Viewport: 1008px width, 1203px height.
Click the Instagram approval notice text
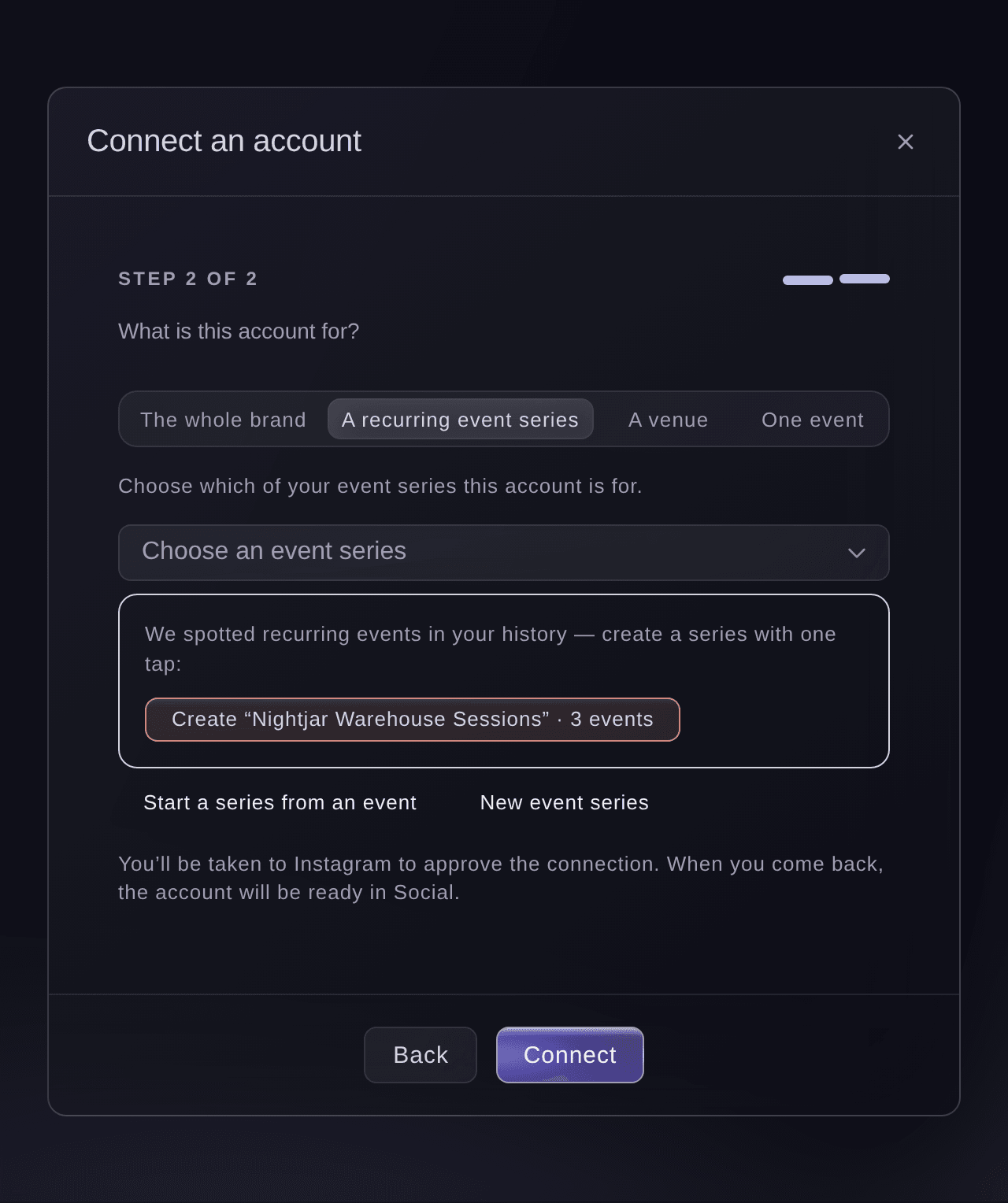point(501,878)
